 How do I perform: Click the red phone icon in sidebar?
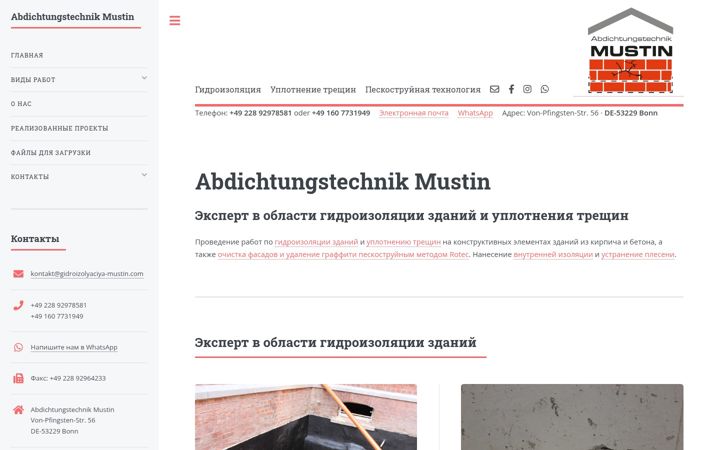tap(18, 305)
